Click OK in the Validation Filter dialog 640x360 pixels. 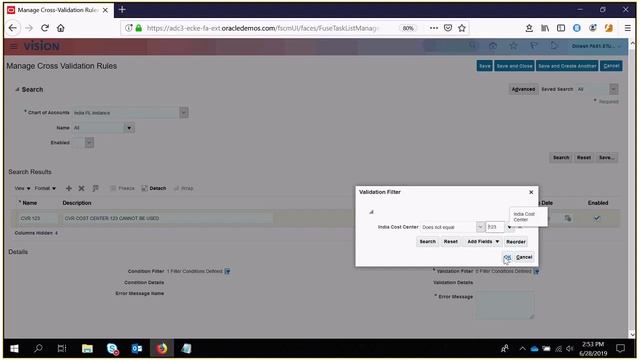coord(507,257)
